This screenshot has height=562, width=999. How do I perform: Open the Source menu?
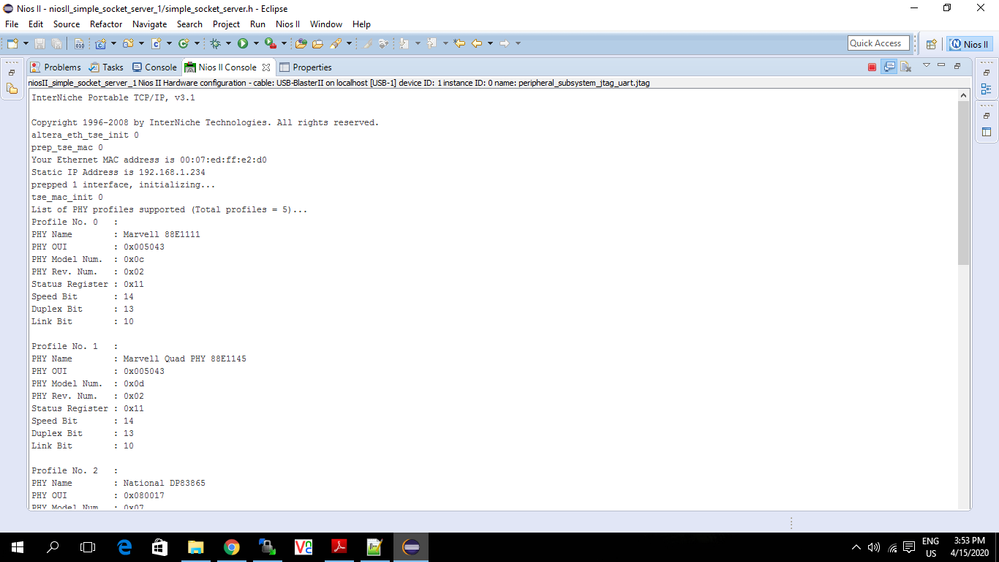tap(66, 24)
